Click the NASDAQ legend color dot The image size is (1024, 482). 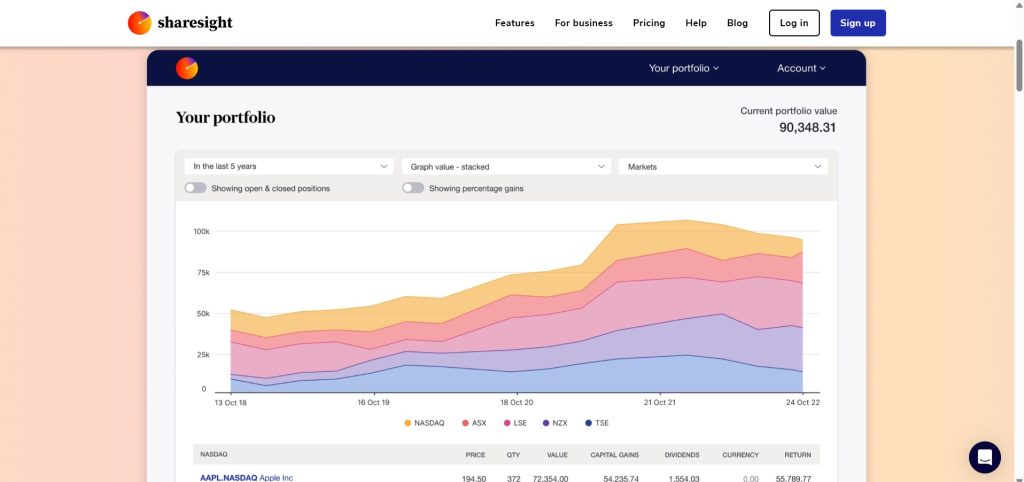[408, 423]
